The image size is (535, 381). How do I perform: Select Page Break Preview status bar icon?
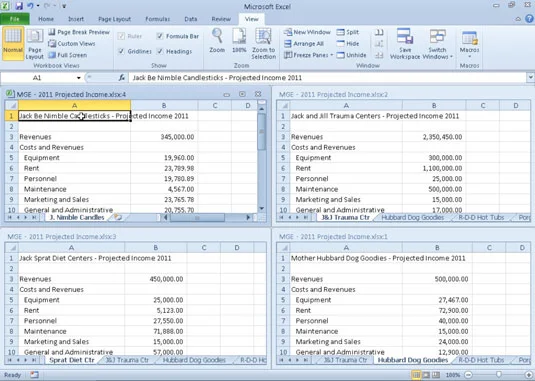point(436,375)
